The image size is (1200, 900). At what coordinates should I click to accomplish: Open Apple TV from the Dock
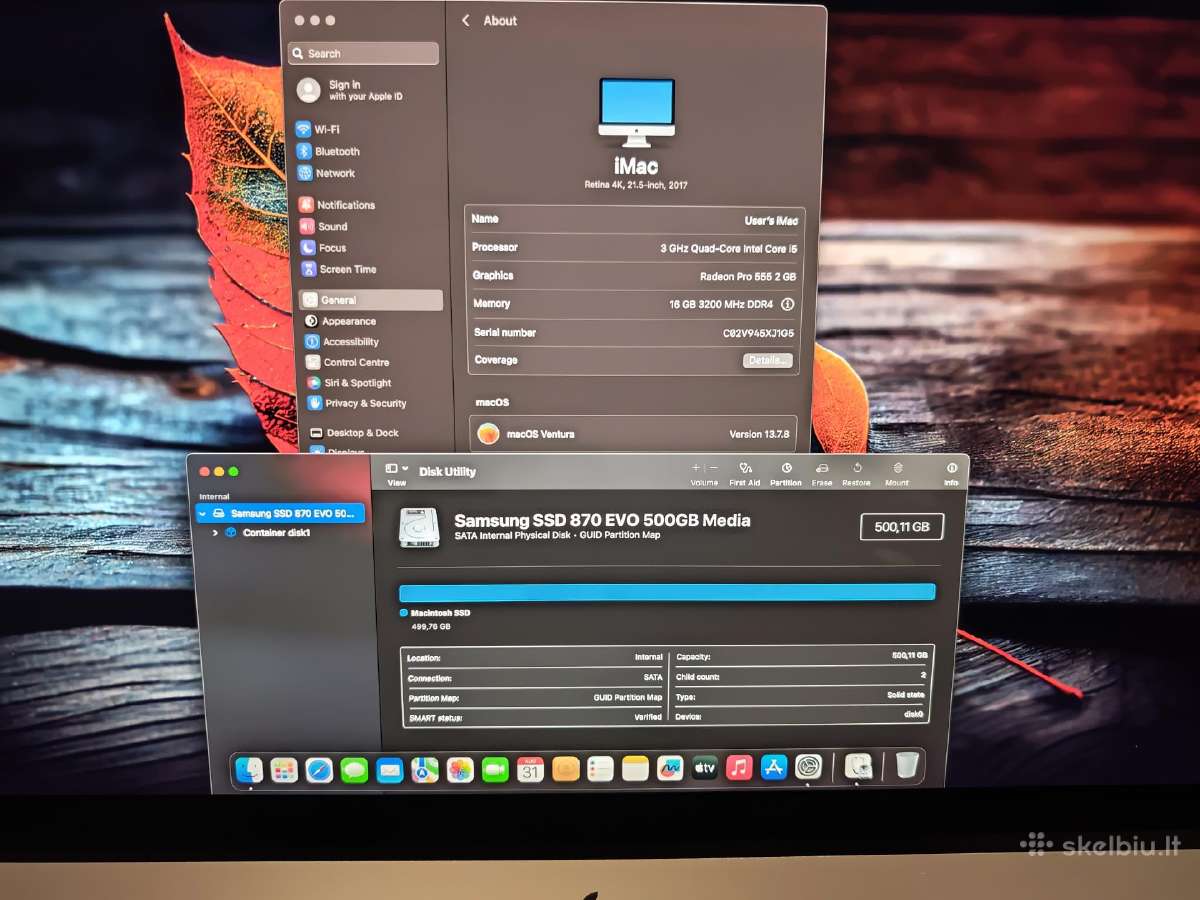705,768
